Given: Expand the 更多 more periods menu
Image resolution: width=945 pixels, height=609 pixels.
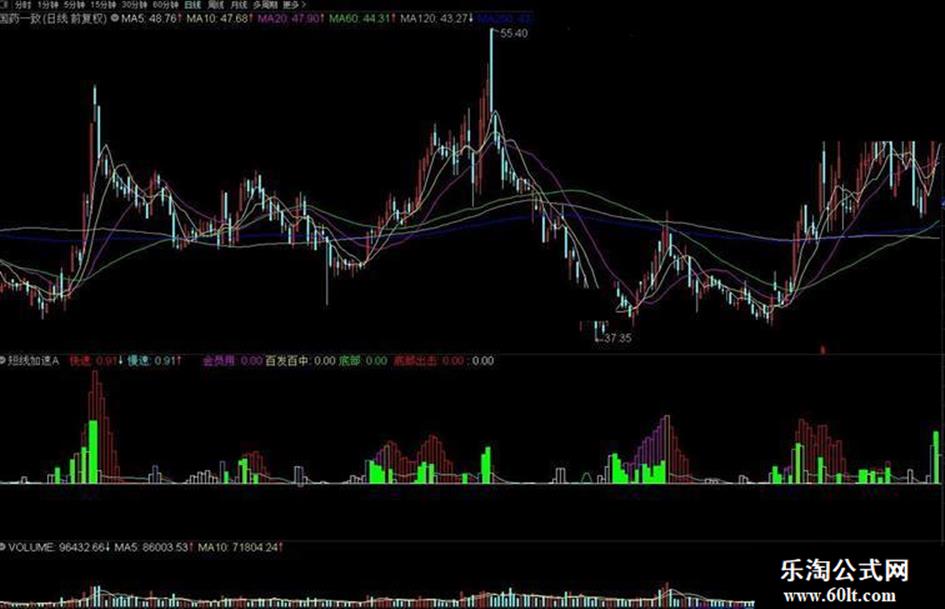Looking at the screenshot, I should (294, 5).
